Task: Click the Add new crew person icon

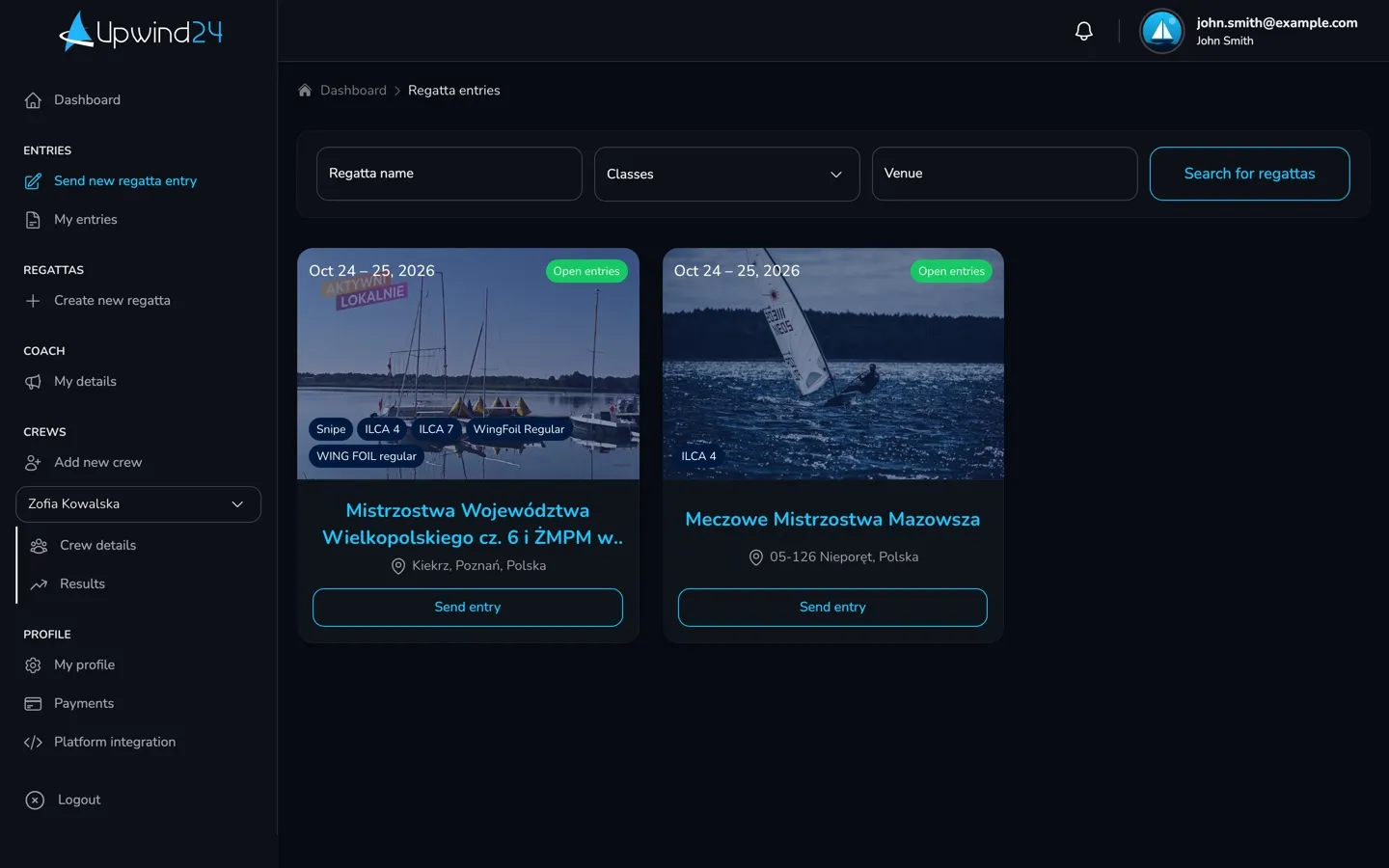Action: click(x=33, y=463)
